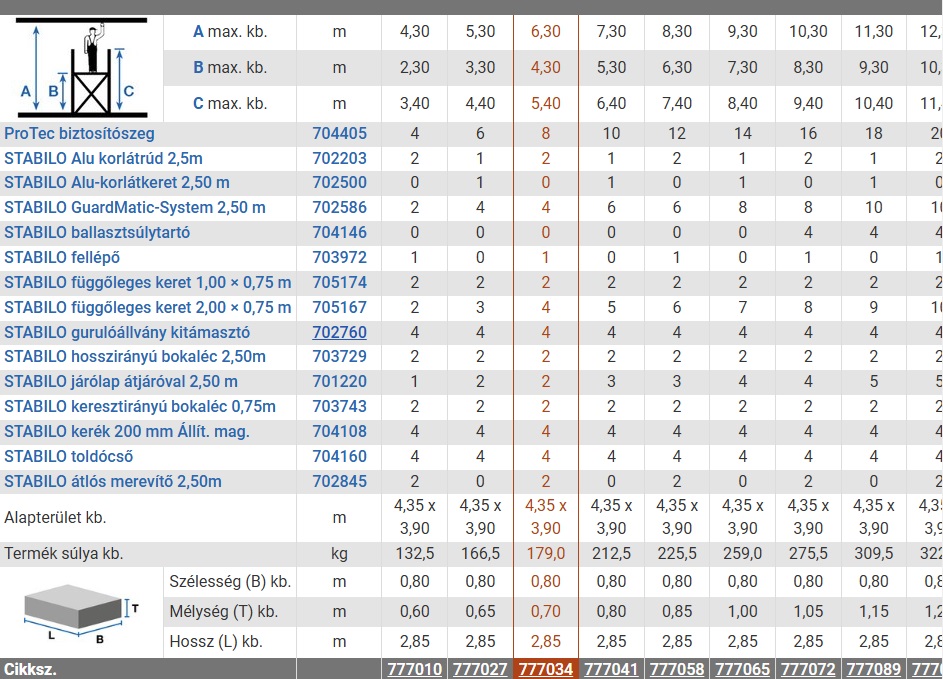Click article number 701220
This screenshot has height=679, width=943.
[339, 381]
